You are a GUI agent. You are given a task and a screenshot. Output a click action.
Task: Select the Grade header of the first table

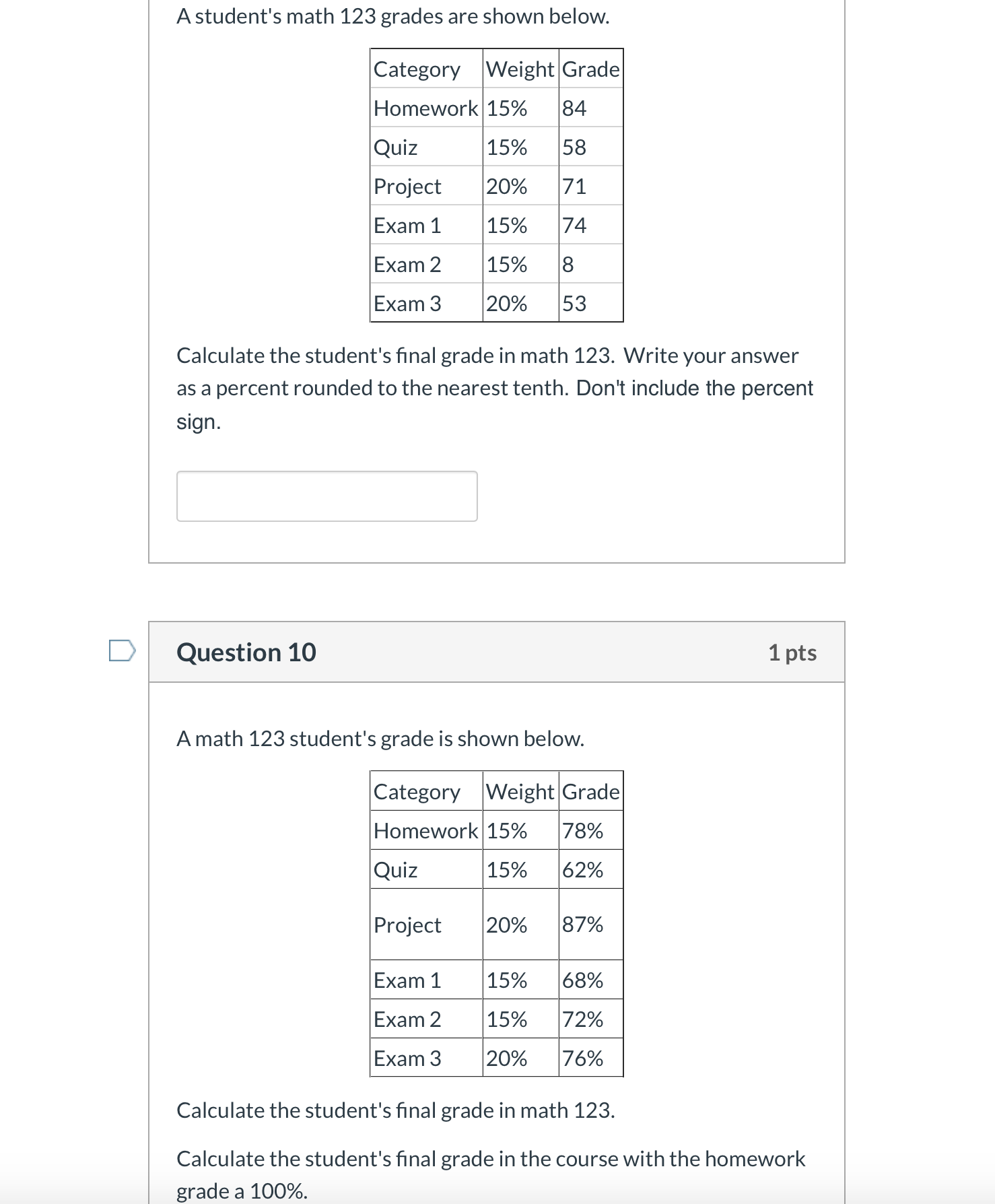pyautogui.click(x=591, y=69)
